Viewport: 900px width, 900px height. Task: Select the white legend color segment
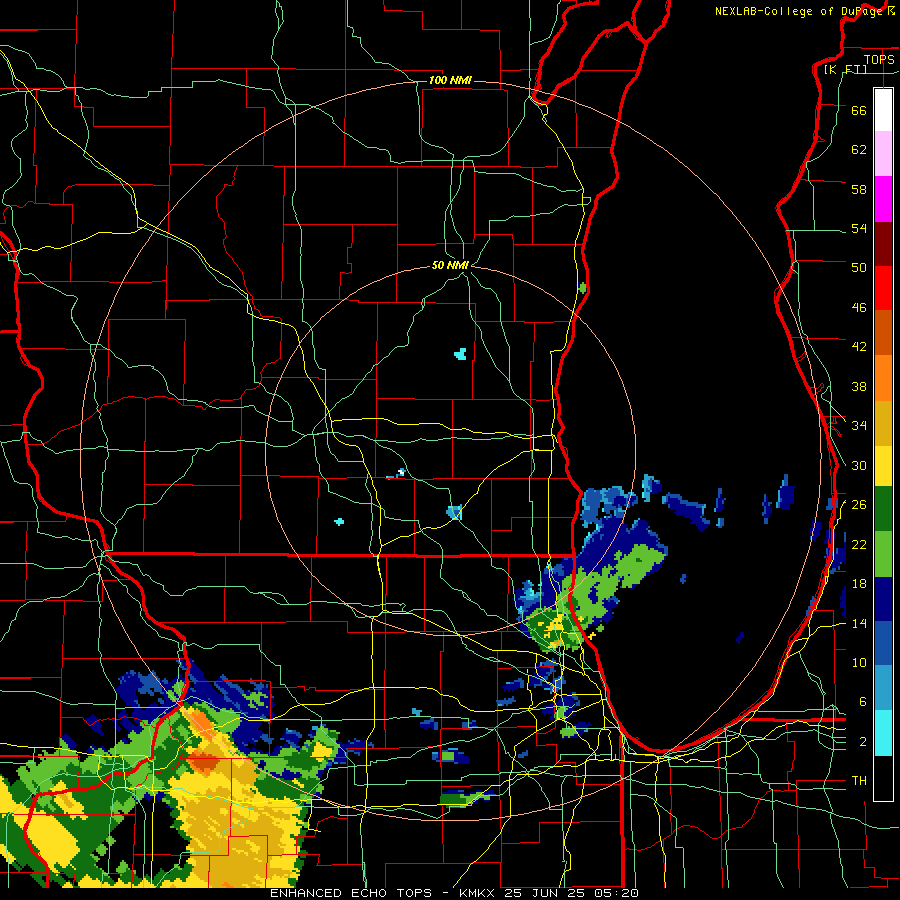[x=883, y=110]
